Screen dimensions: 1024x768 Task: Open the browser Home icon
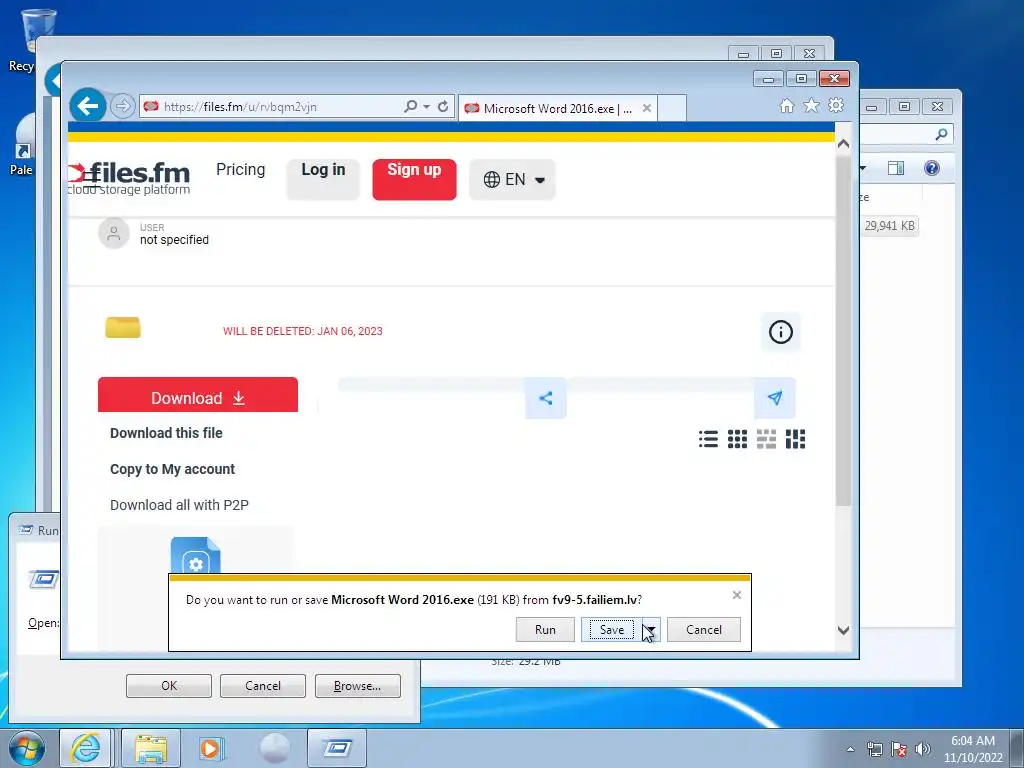click(x=787, y=106)
